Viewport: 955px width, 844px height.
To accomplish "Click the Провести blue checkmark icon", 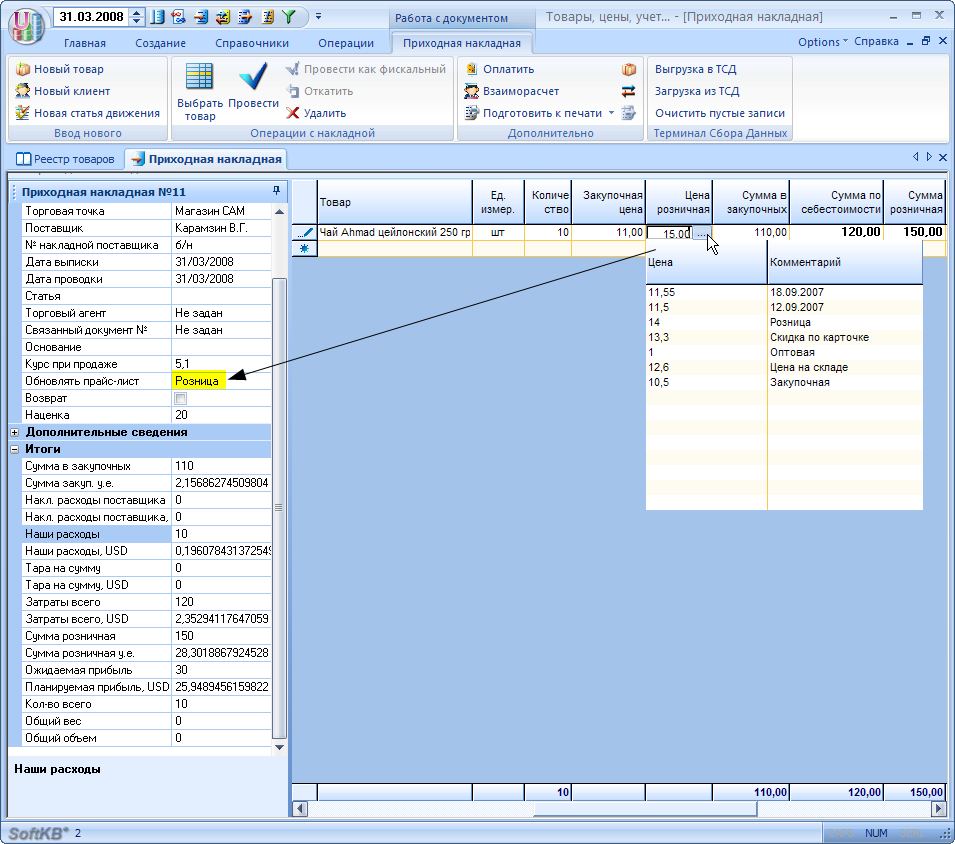I will coord(253,77).
